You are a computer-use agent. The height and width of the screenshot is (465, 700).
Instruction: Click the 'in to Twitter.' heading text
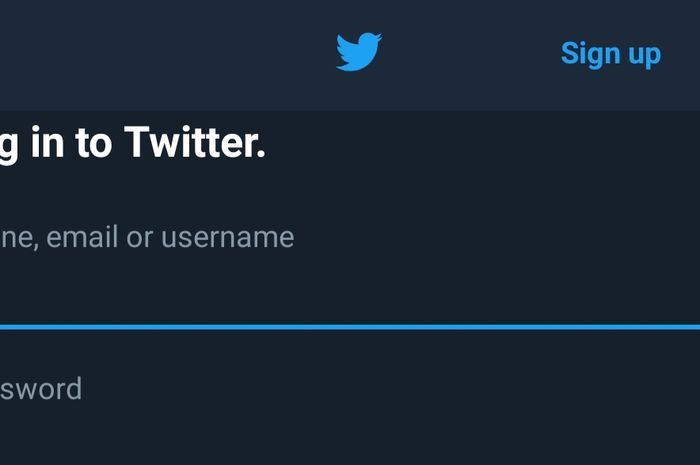(x=148, y=143)
